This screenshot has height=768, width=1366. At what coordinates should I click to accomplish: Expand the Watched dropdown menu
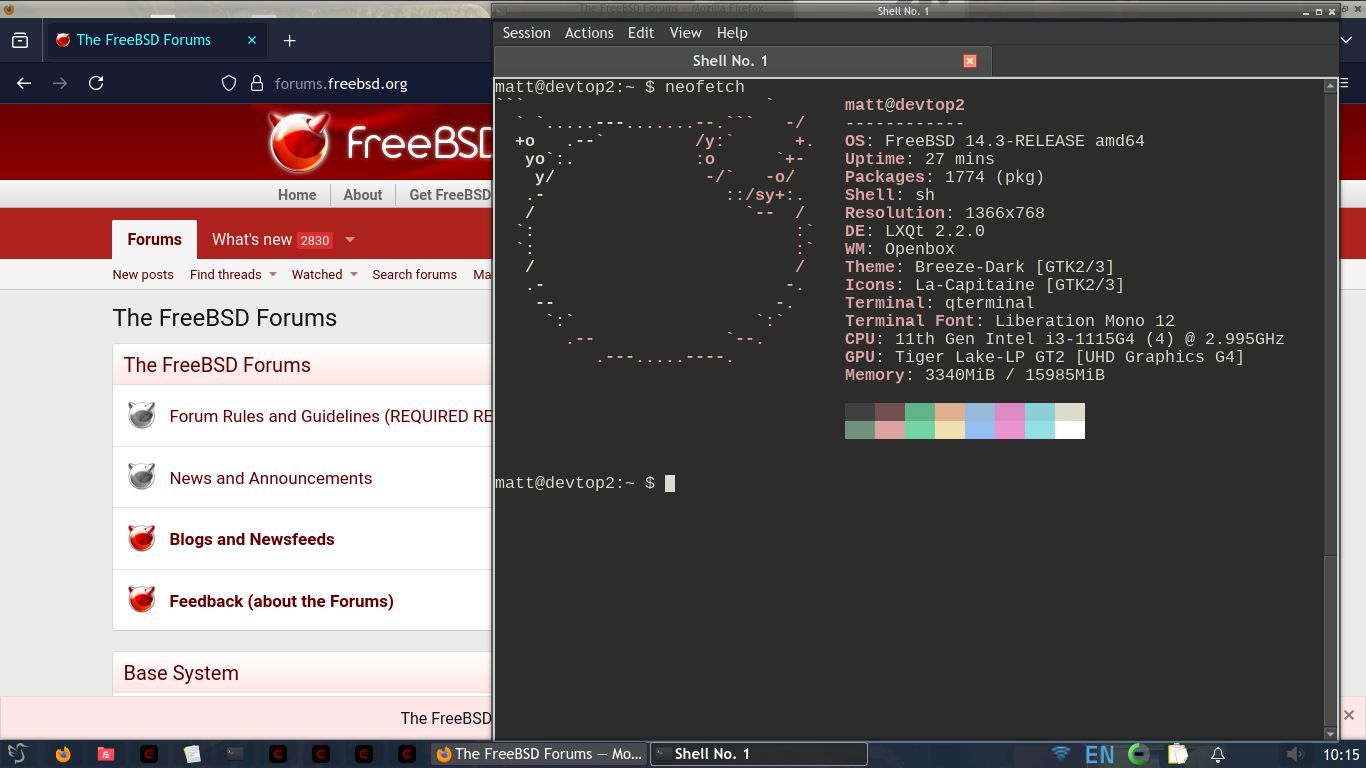(x=354, y=275)
